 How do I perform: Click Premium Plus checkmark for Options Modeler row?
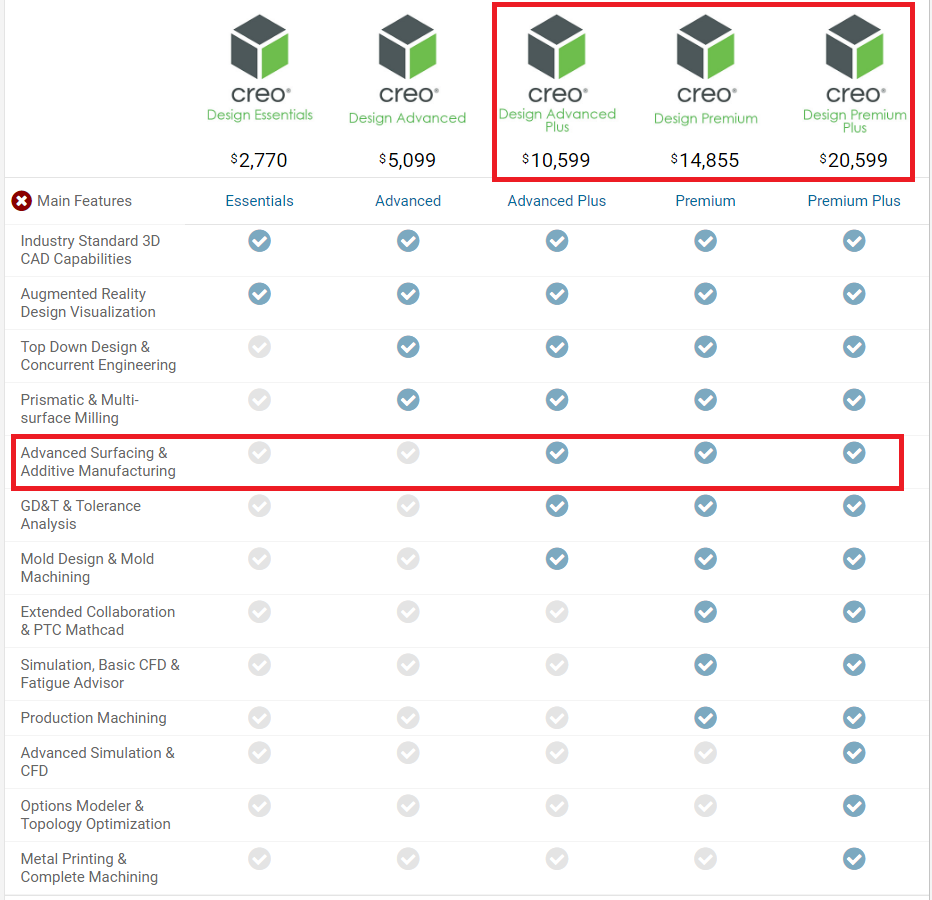(x=854, y=806)
